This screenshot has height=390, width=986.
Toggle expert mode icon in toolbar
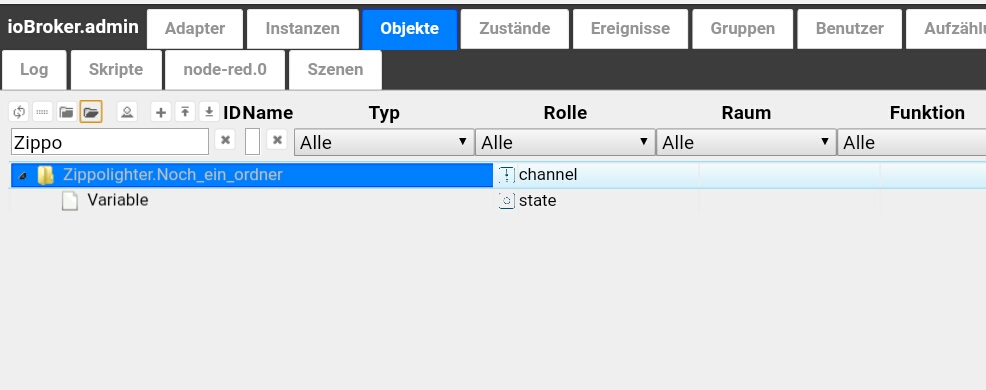tap(126, 113)
